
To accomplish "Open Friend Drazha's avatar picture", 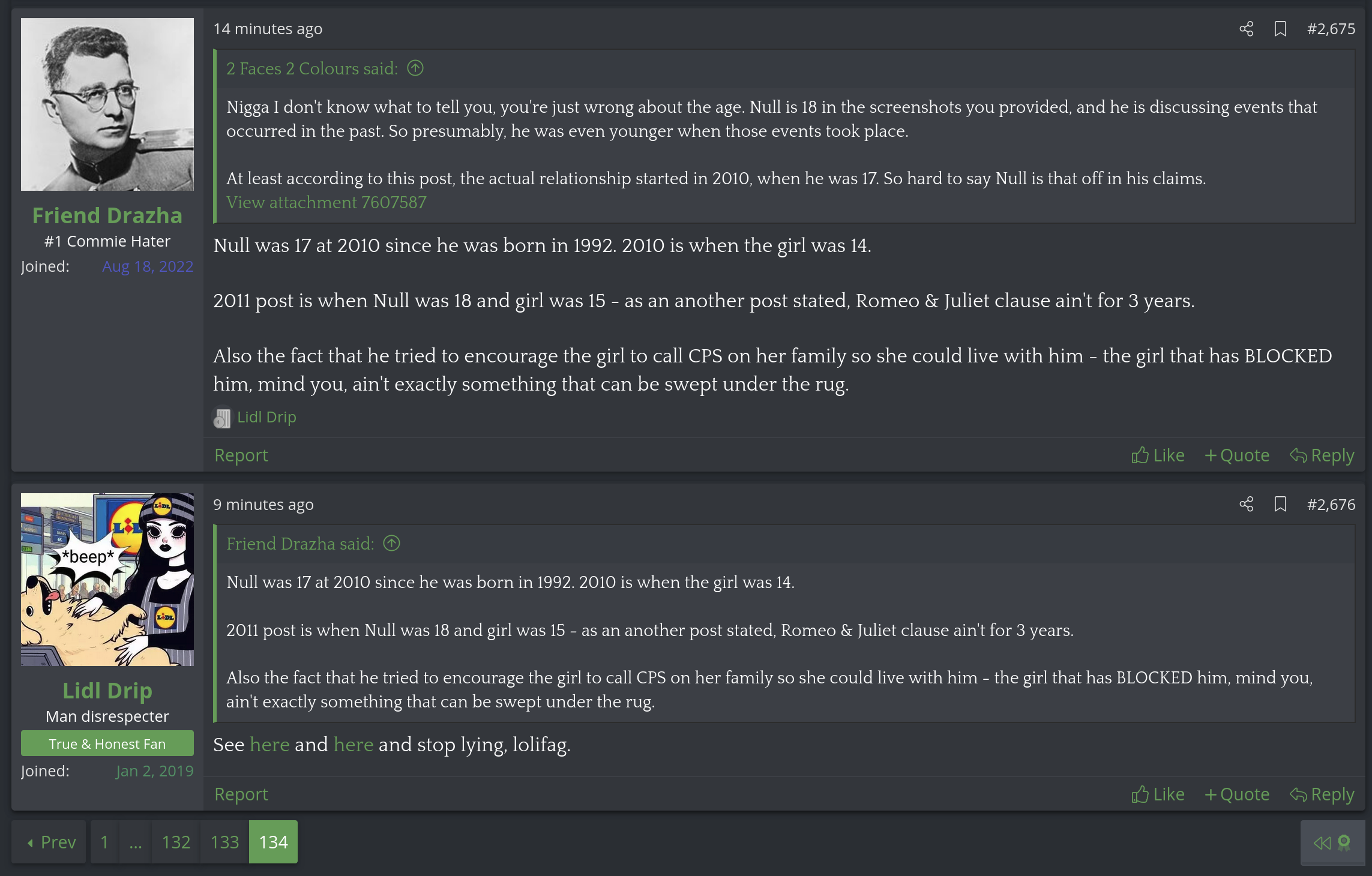I will 107,104.
